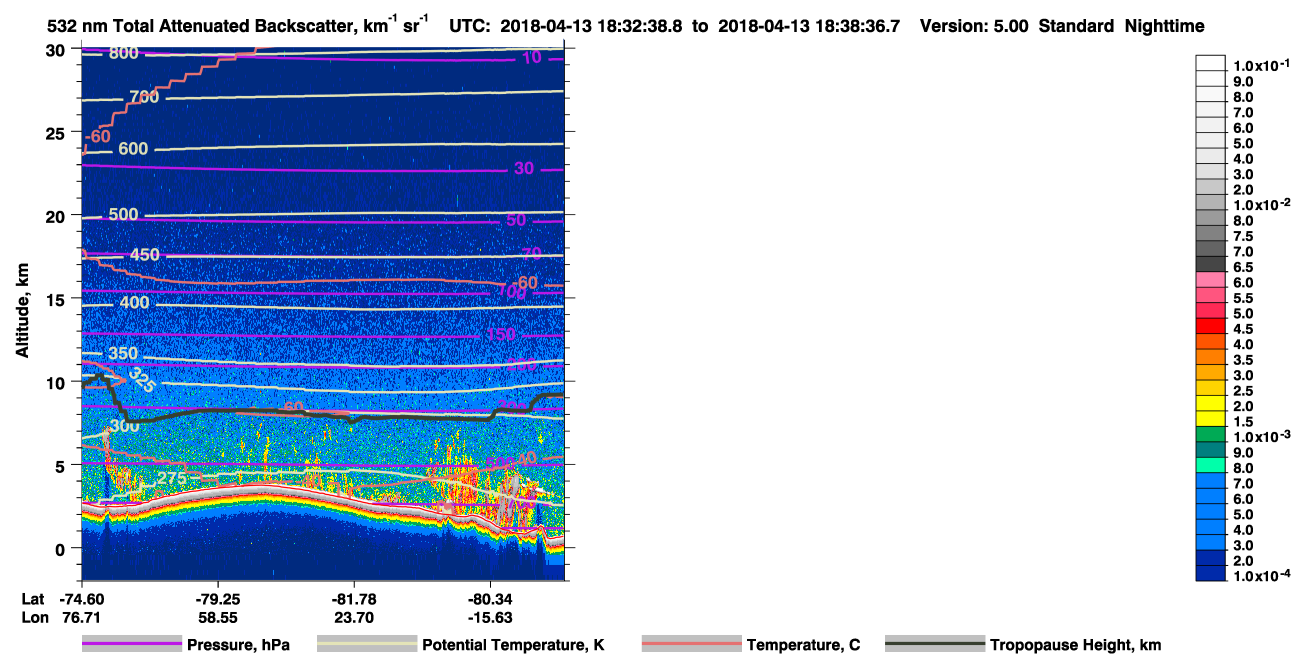Click the colorbar label '7.5'
The width and height of the screenshot is (1300, 667).
coord(1242,236)
